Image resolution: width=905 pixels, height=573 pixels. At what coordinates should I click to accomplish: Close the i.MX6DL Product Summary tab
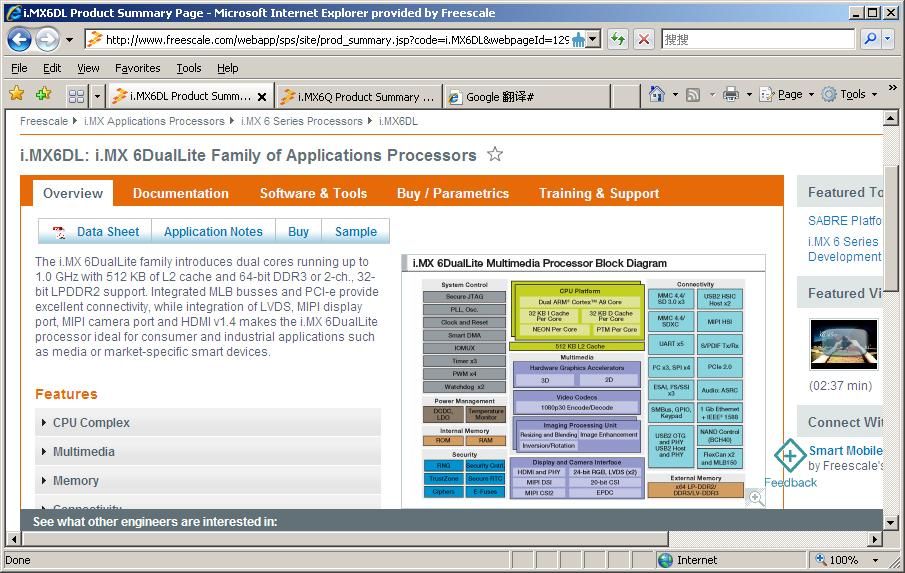(262, 97)
